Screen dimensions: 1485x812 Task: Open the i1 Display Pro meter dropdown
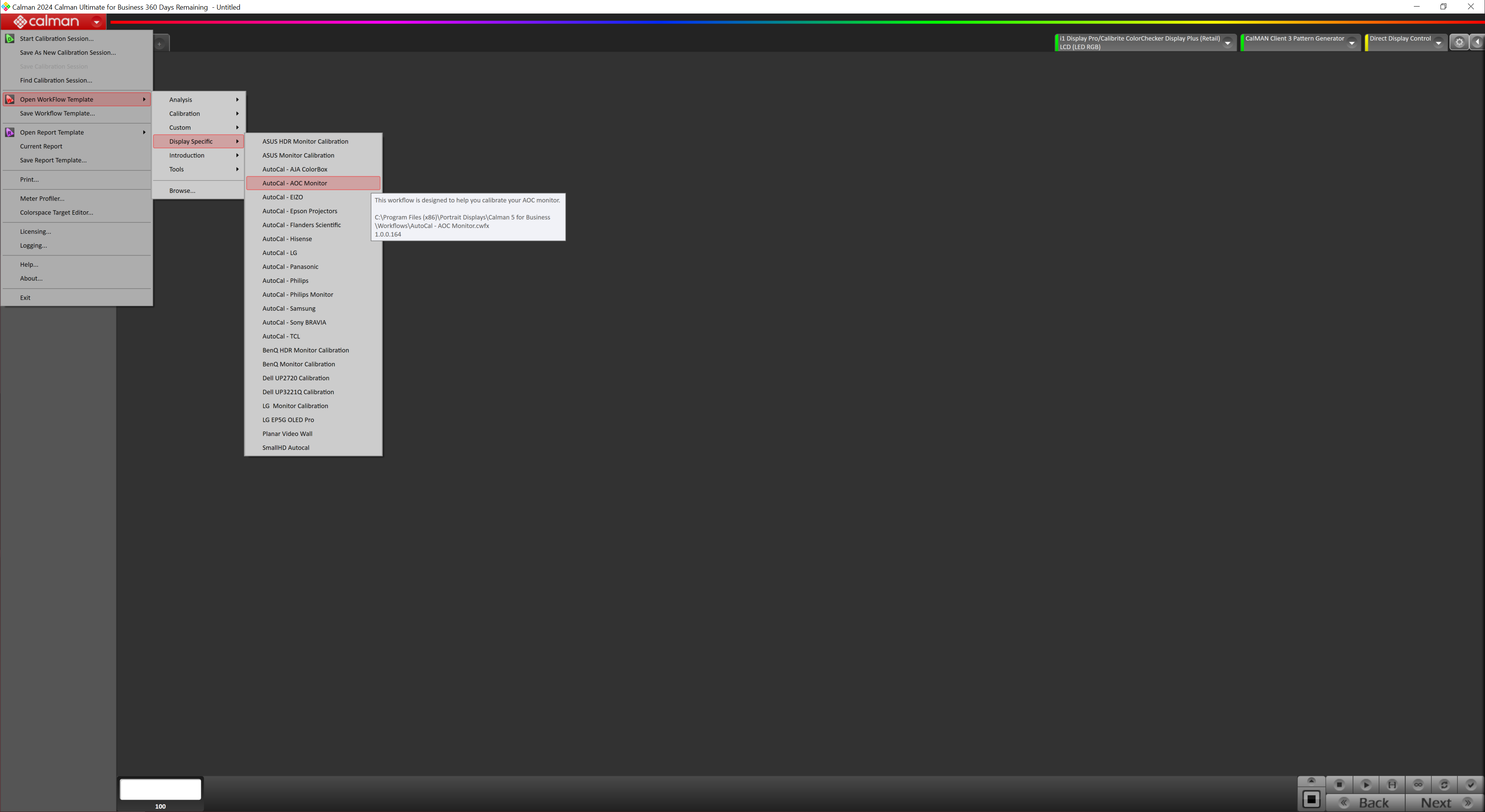[1227, 43]
